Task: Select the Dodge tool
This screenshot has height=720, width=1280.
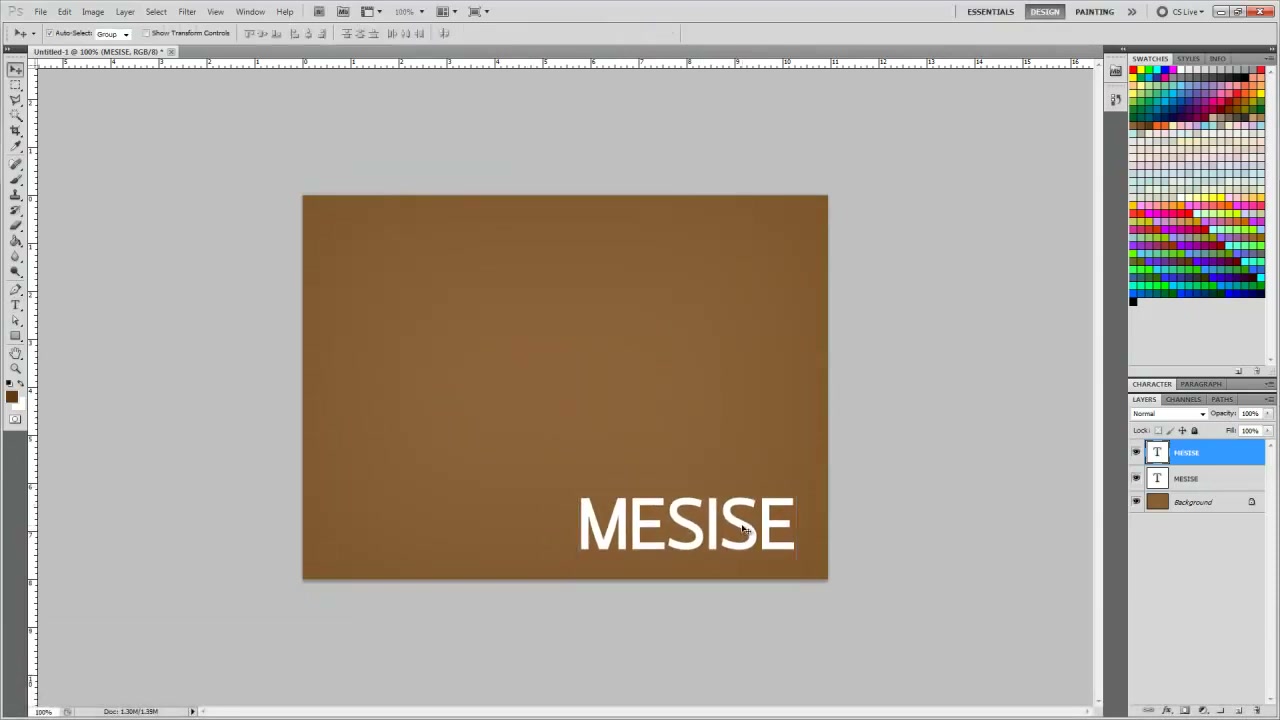Action: click(16, 272)
